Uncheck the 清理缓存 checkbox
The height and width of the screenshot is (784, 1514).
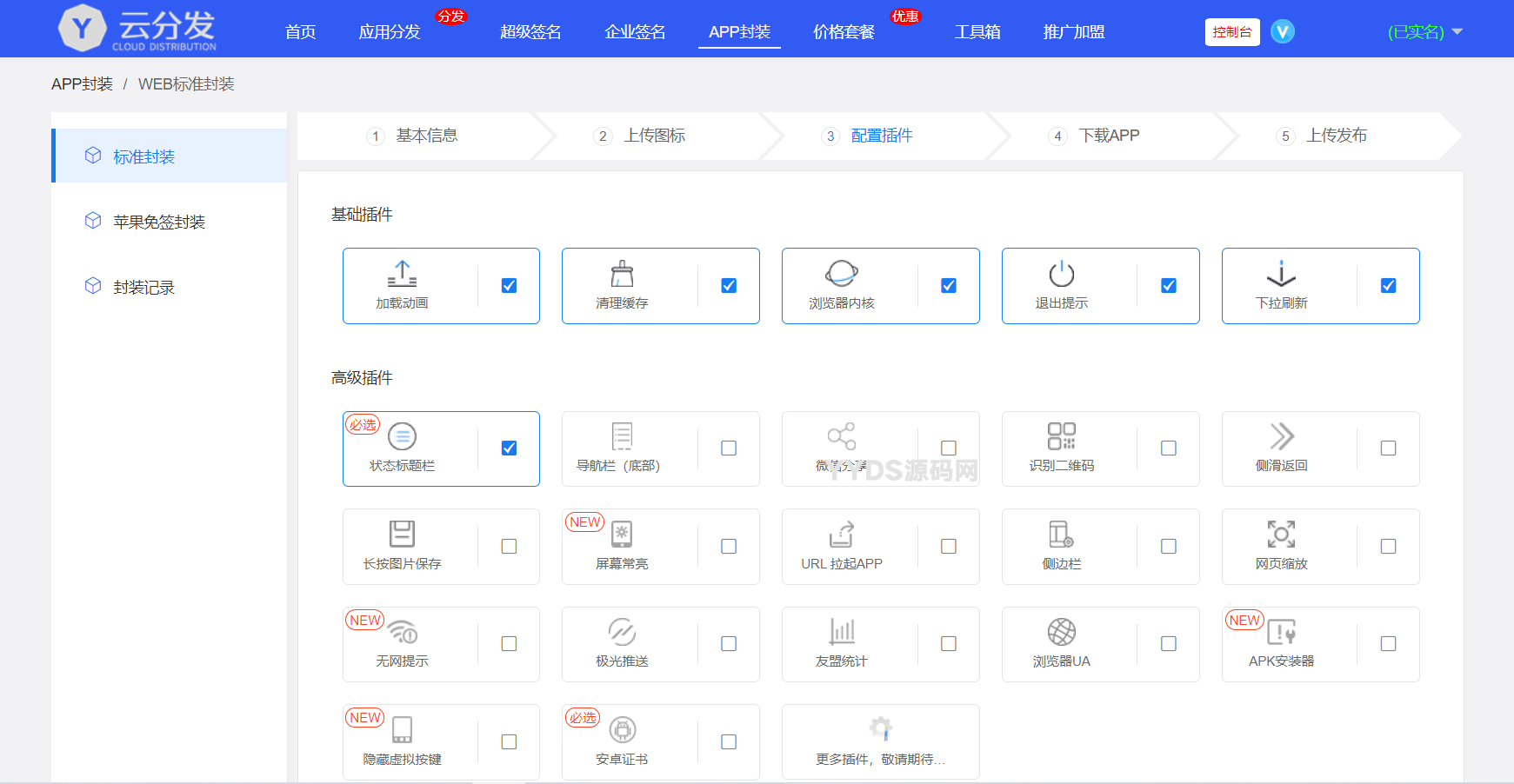(x=729, y=285)
